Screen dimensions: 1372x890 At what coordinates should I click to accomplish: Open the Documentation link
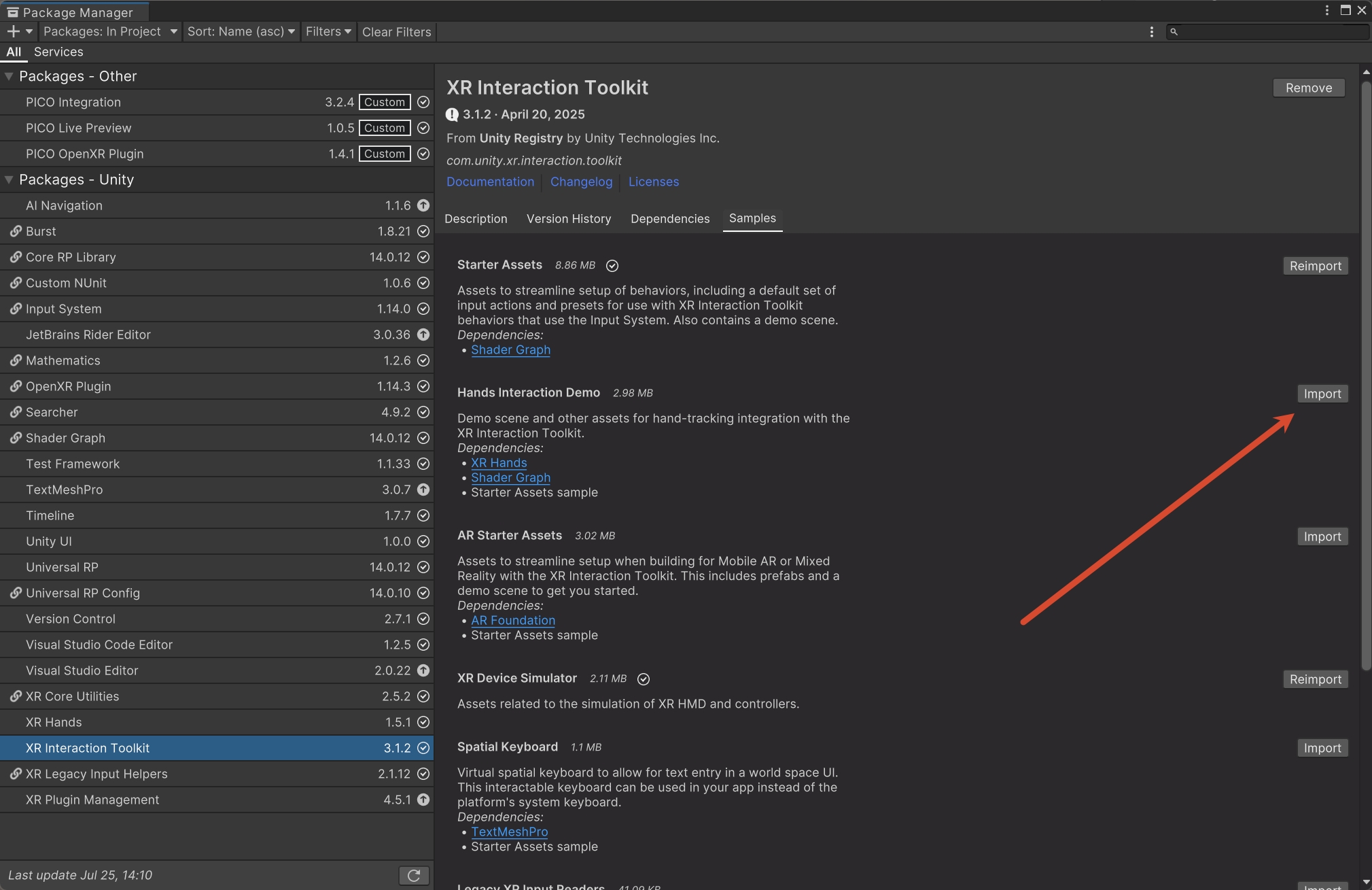(490, 182)
